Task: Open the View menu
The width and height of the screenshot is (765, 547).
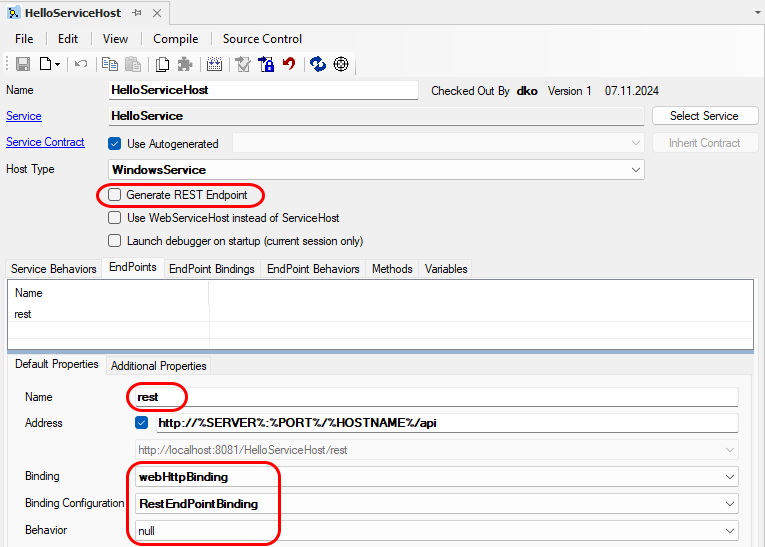Action: tap(115, 39)
